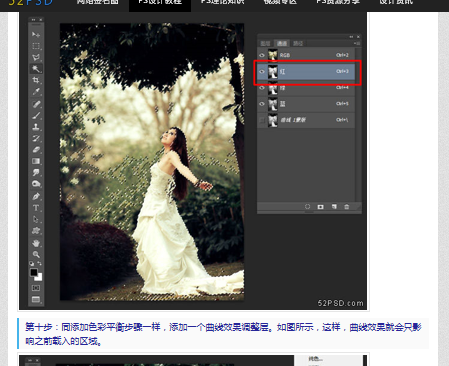Select the Move tool
The width and height of the screenshot is (449, 366).
36,34
